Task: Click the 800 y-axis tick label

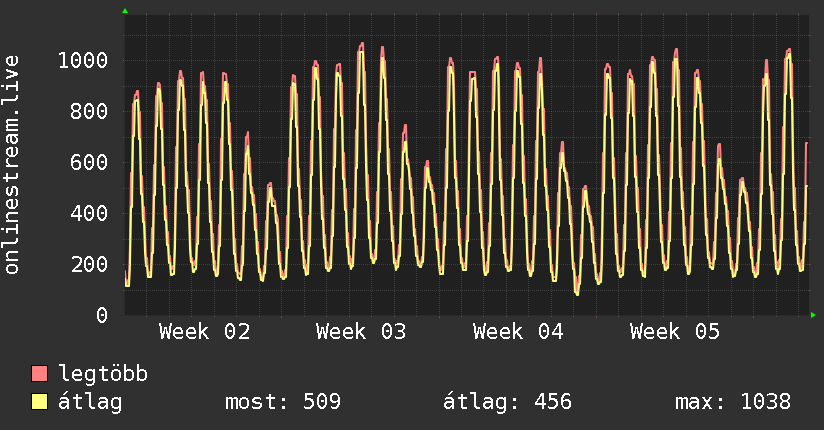Action: coord(88,112)
